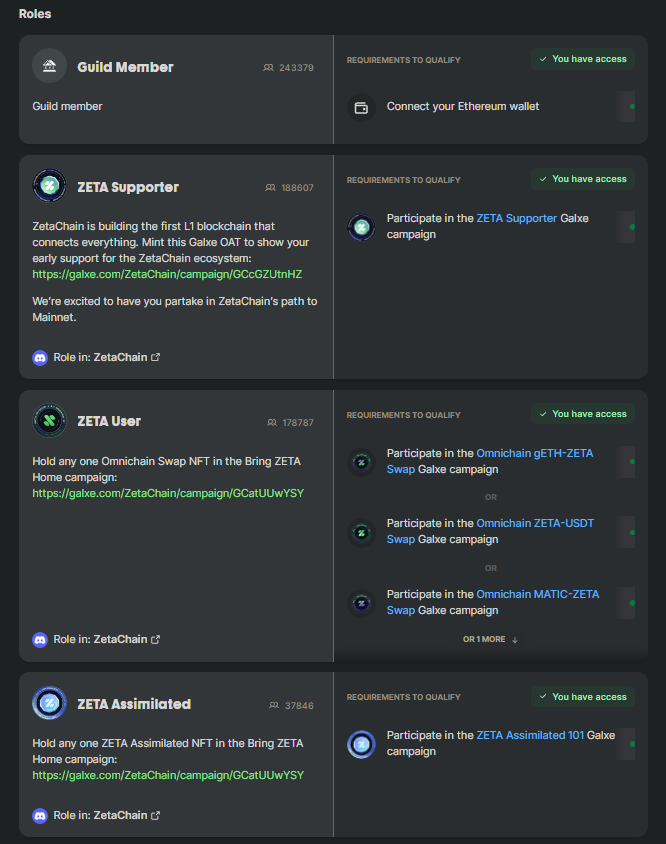Click status indicator beside ZETA-USDT Swap requirement
The image size is (666, 844).
click(632, 532)
